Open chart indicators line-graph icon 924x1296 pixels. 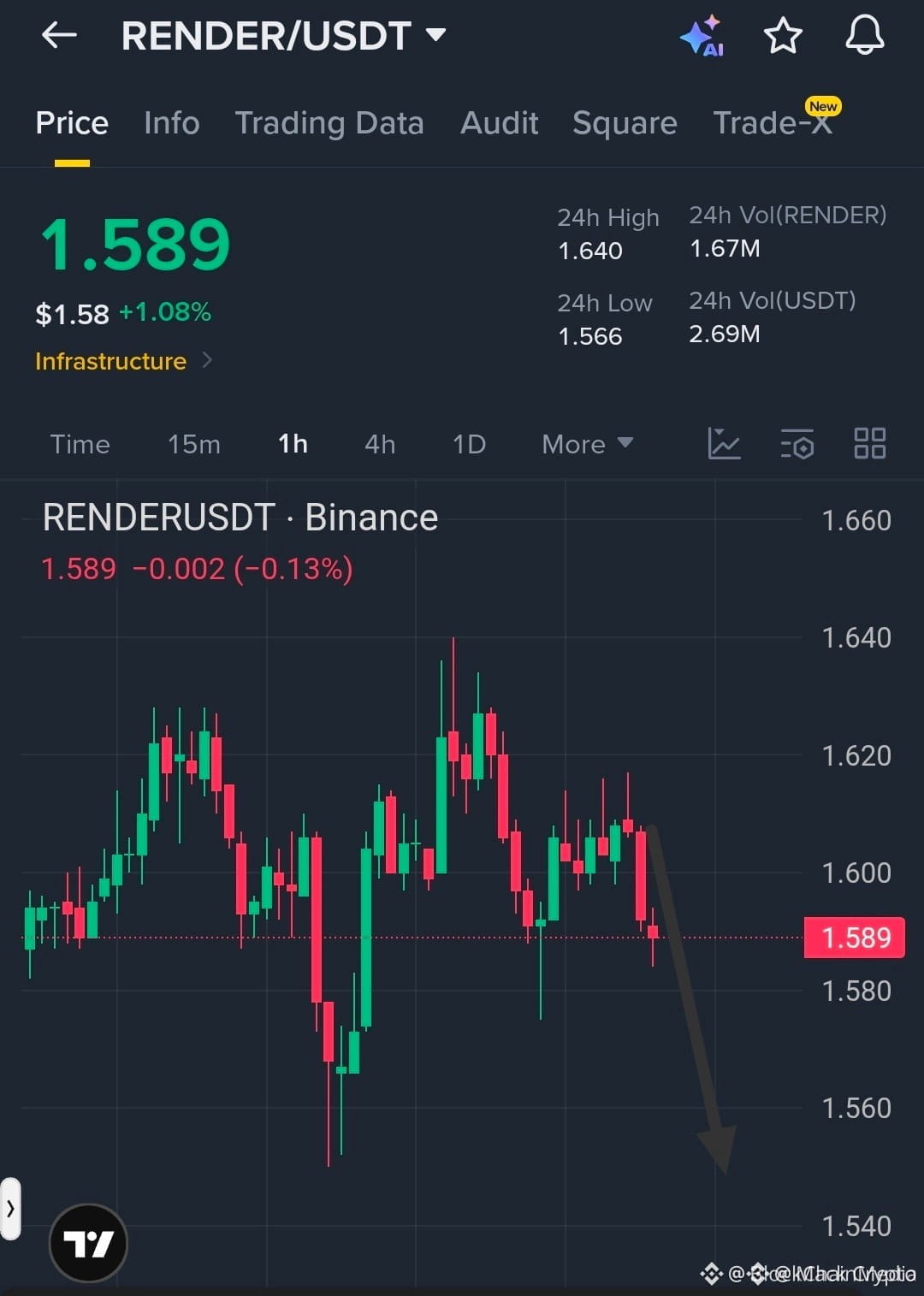(x=724, y=443)
